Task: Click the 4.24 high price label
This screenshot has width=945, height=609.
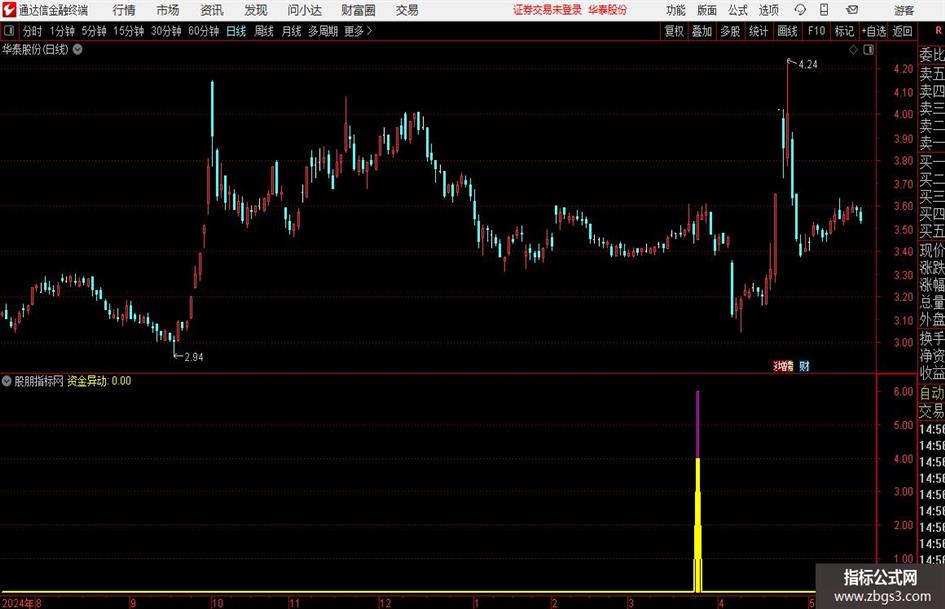Action: (x=808, y=65)
